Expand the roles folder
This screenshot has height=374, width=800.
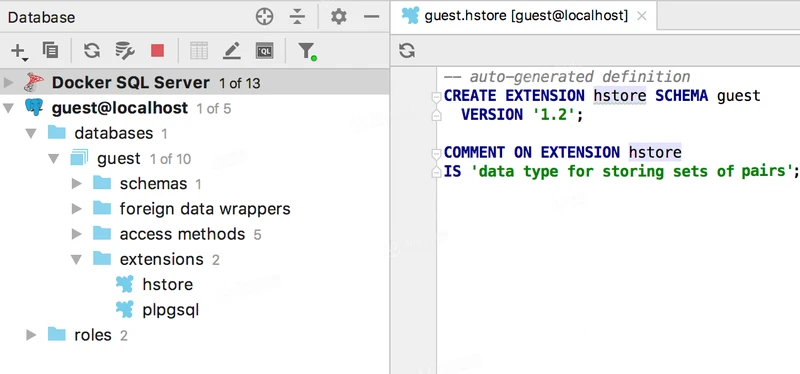click(31, 335)
